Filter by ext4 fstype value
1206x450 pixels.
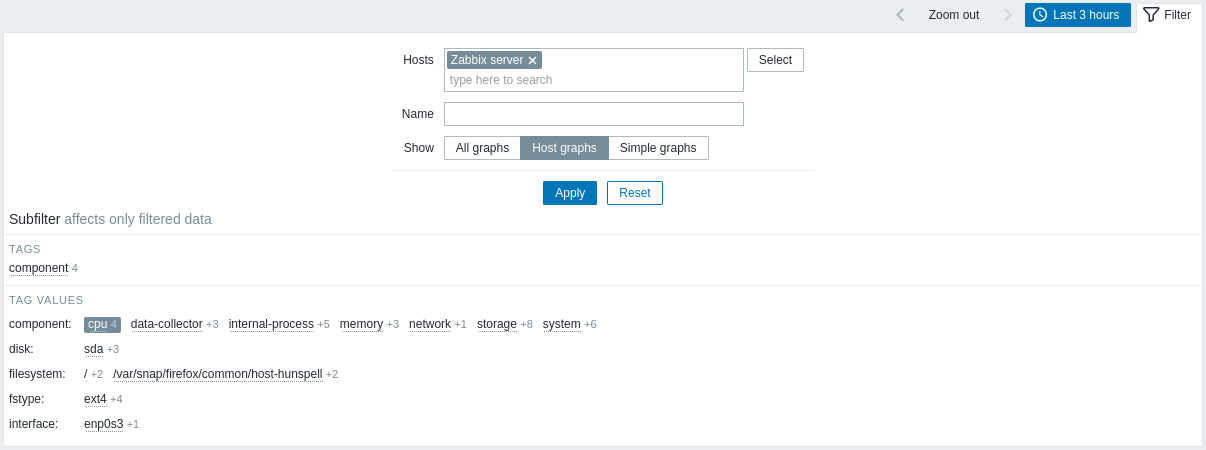(x=95, y=399)
